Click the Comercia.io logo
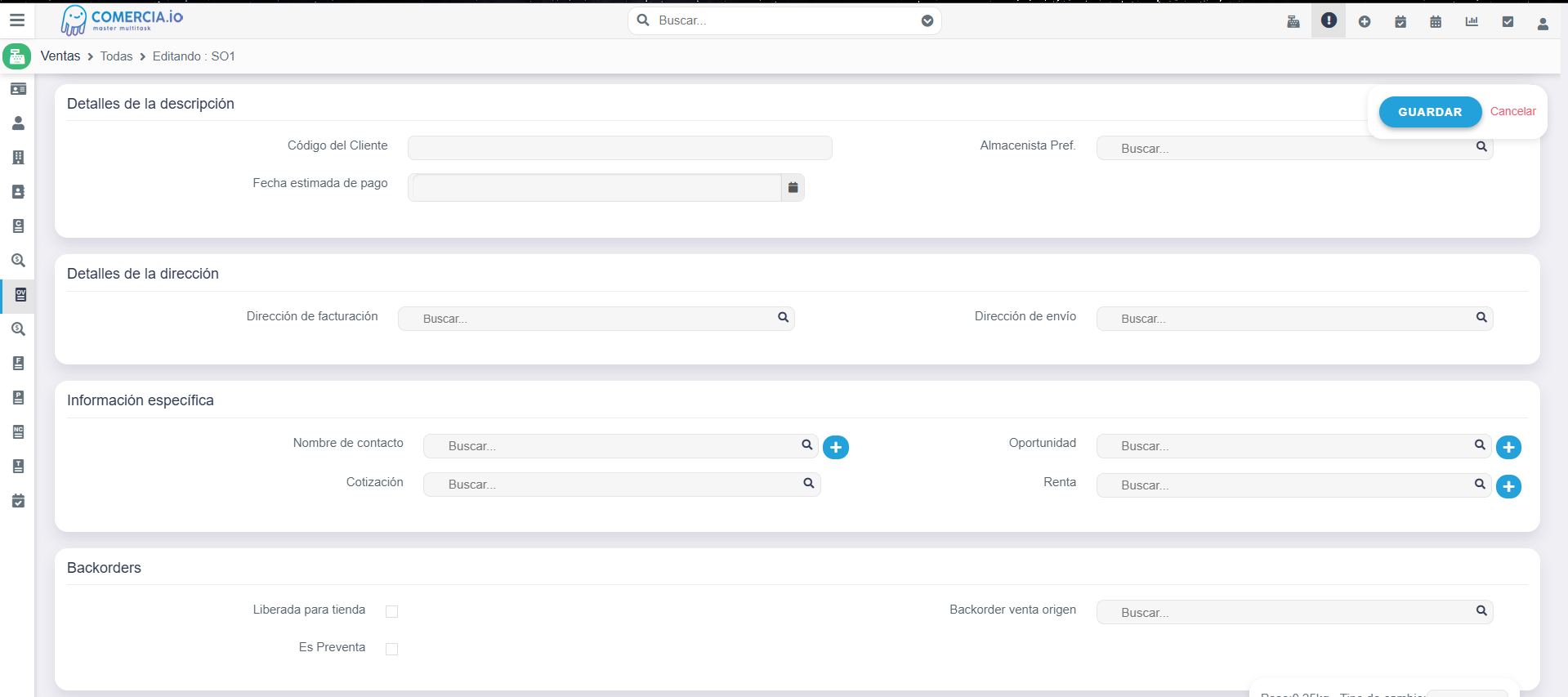 123,20
